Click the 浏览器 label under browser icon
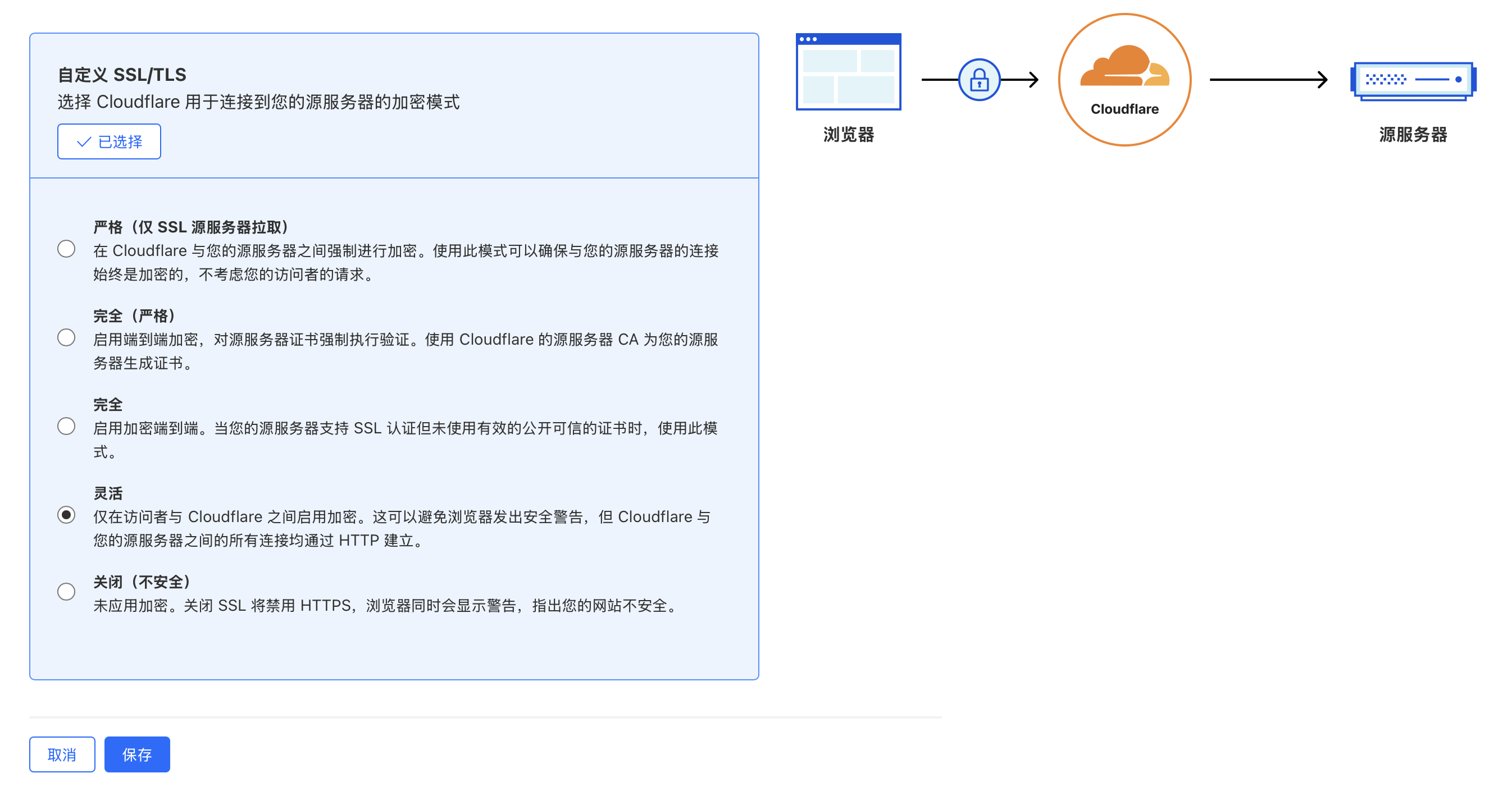 pyautogui.click(x=848, y=135)
